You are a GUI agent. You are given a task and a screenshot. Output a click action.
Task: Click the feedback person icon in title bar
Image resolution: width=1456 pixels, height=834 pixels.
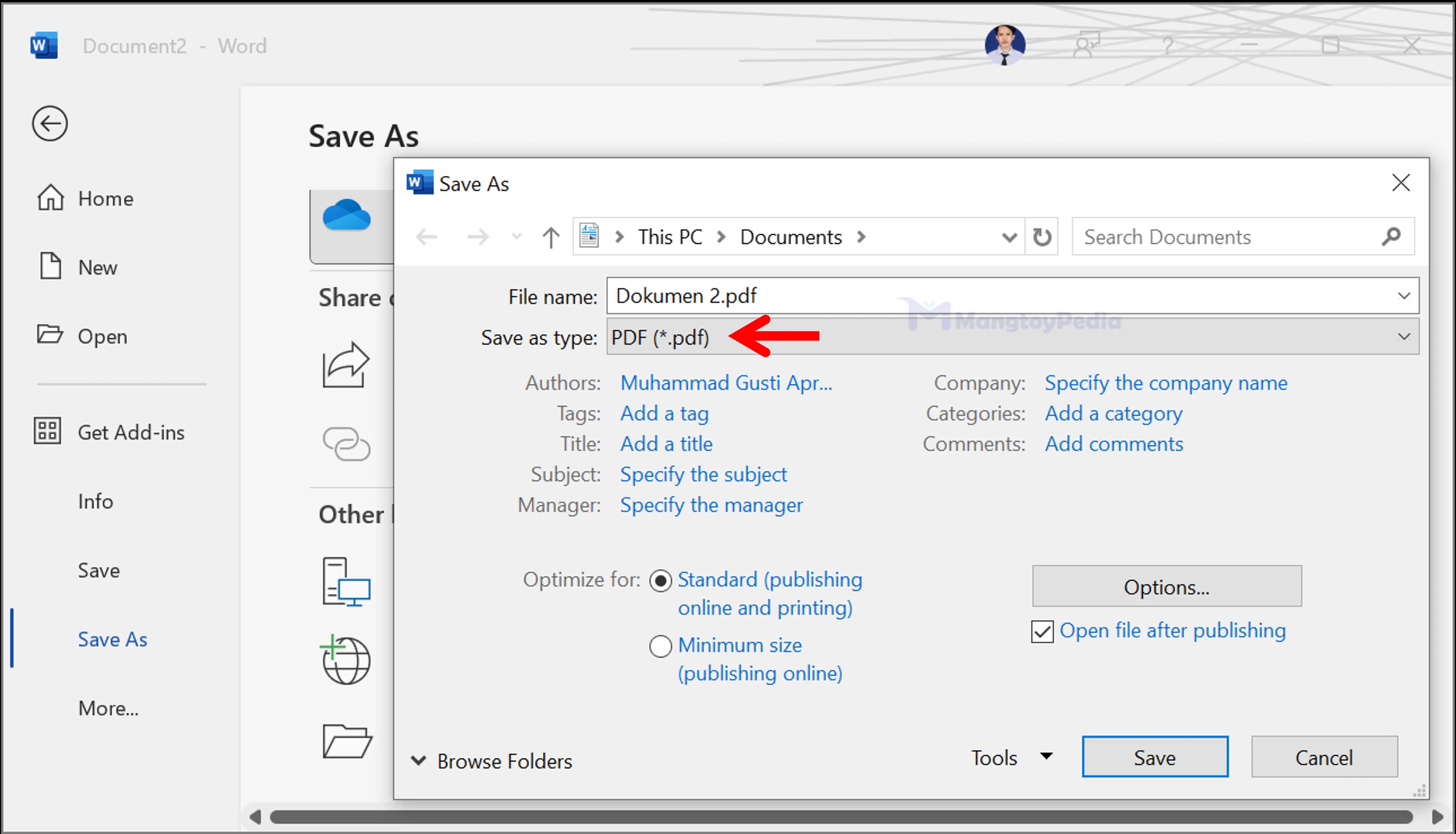tap(1087, 45)
